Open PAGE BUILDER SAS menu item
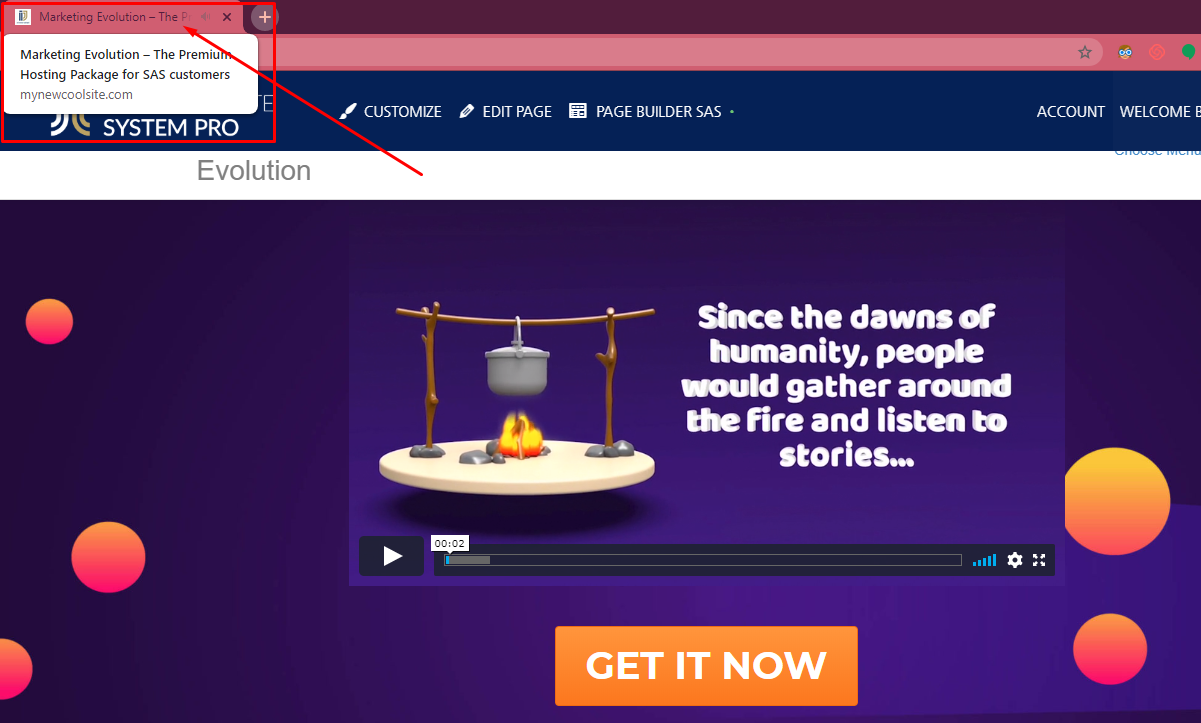This screenshot has height=723, width=1201. [x=646, y=111]
